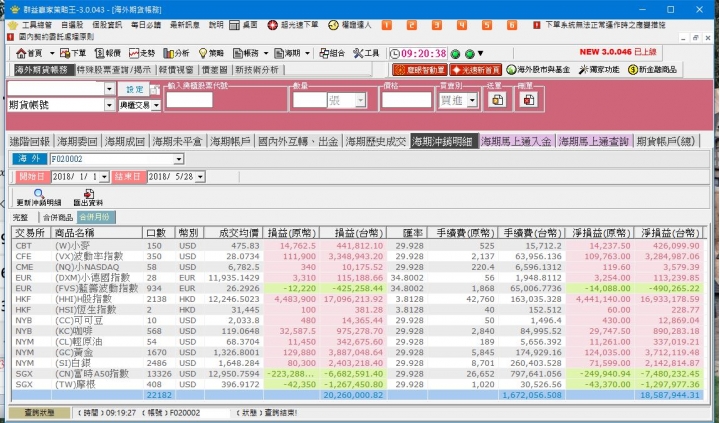Switch to 新技術分析 tab
This screenshot has height=423, width=720.
[x=257, y=70]
